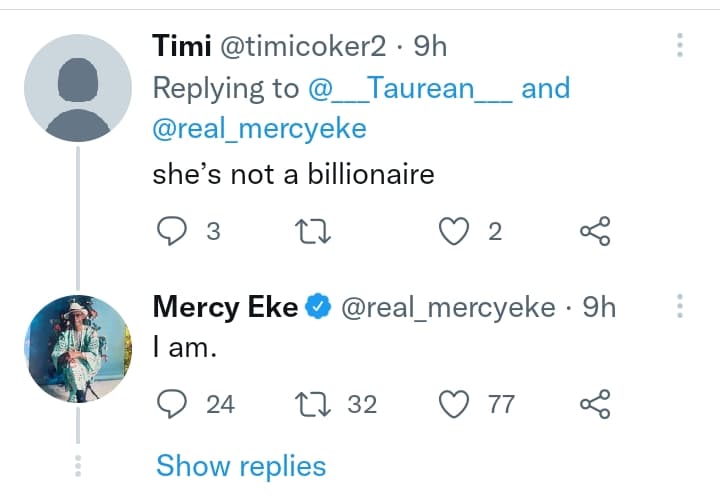Share Timi's tweet

[595, 233]
